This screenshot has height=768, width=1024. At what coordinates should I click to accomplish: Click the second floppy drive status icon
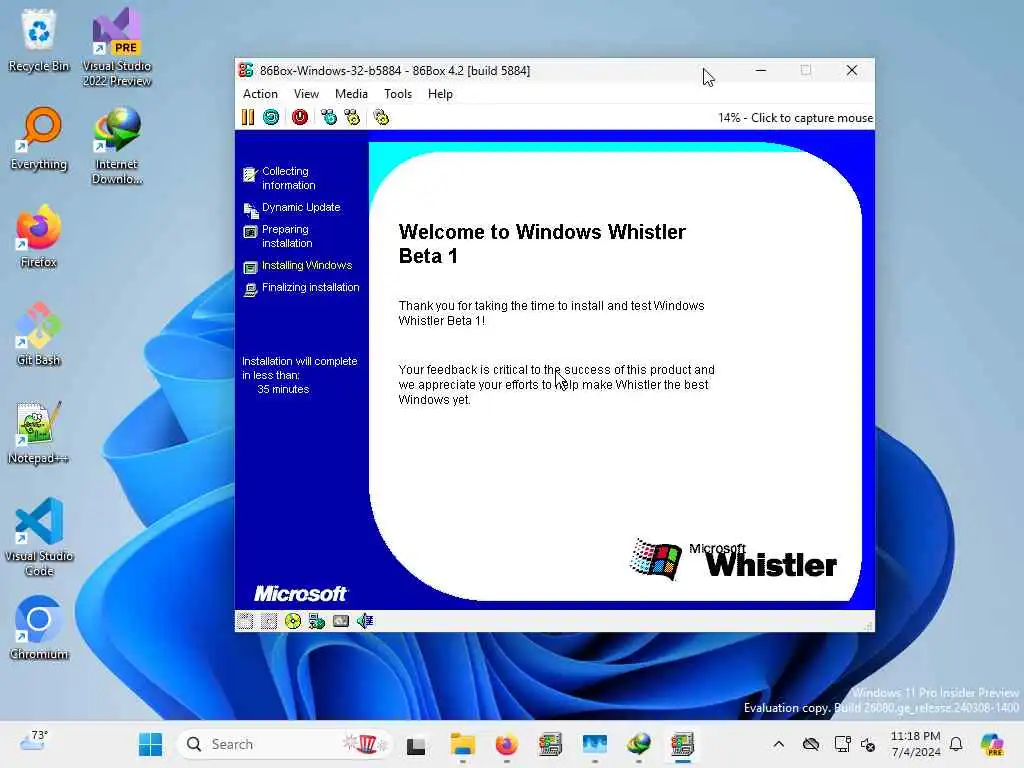[x=268, y=621]
